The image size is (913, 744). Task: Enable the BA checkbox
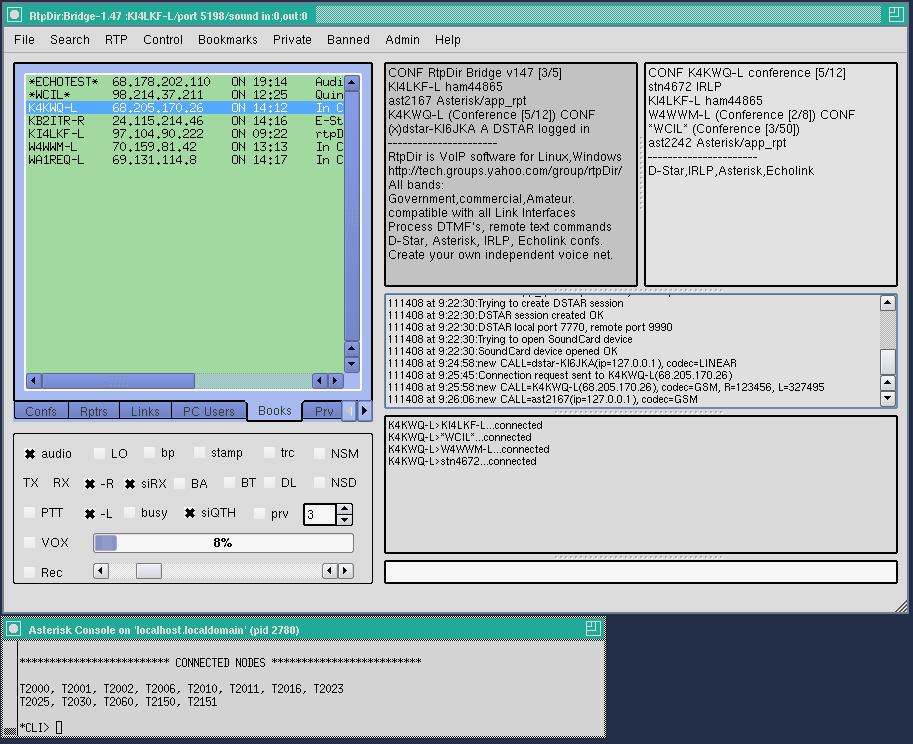pyautogui.click(x=179, y=483)
